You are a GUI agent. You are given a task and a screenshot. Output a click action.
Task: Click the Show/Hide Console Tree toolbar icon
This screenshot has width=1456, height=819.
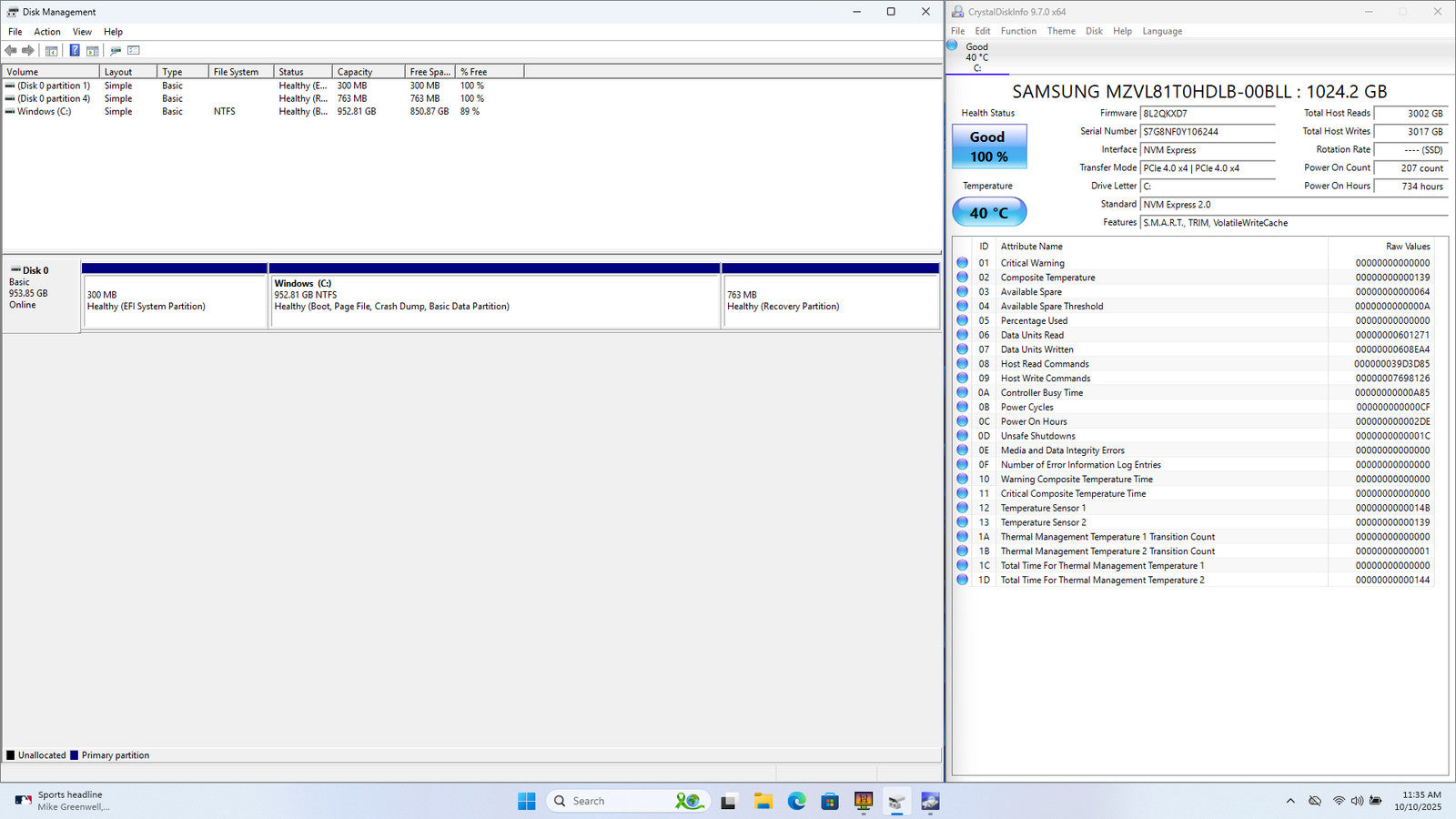tap(52, 51)
